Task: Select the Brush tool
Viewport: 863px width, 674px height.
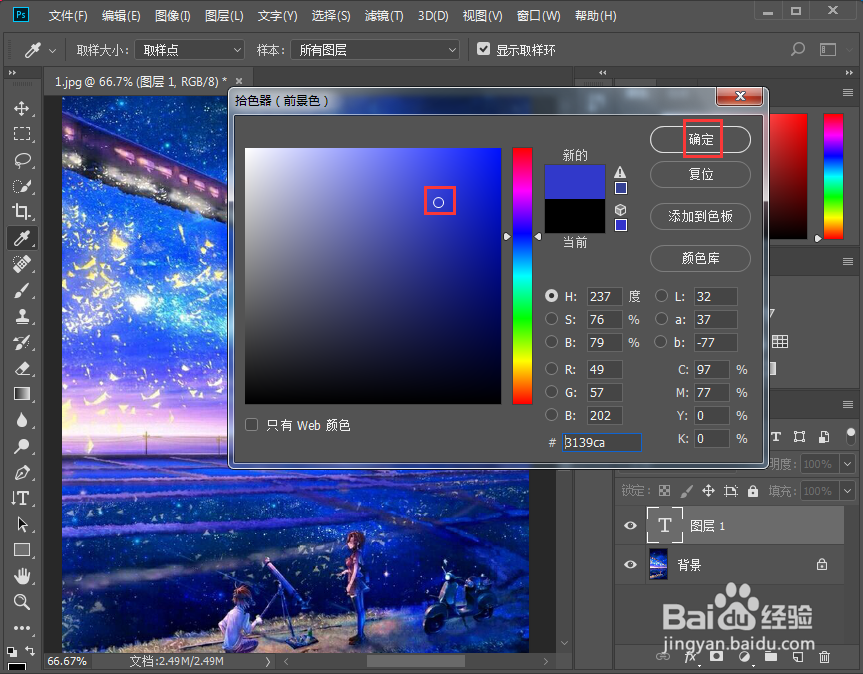Action: coord(21,290)
